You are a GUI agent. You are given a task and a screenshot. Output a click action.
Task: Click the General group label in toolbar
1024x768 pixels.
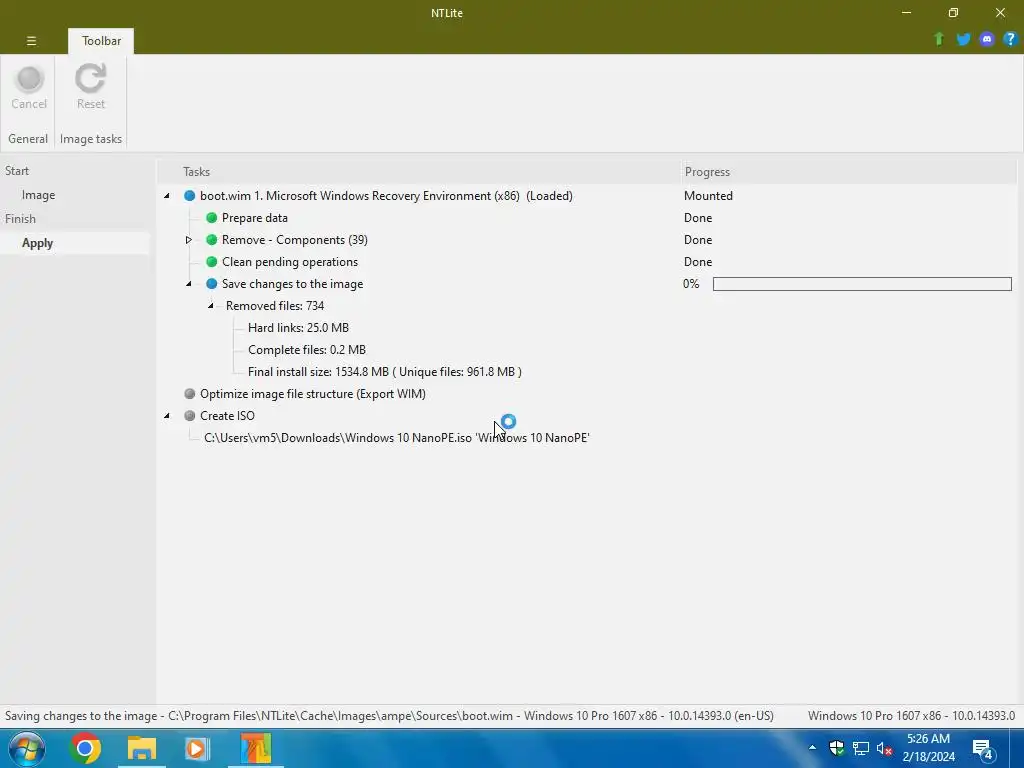pos(28,139)
